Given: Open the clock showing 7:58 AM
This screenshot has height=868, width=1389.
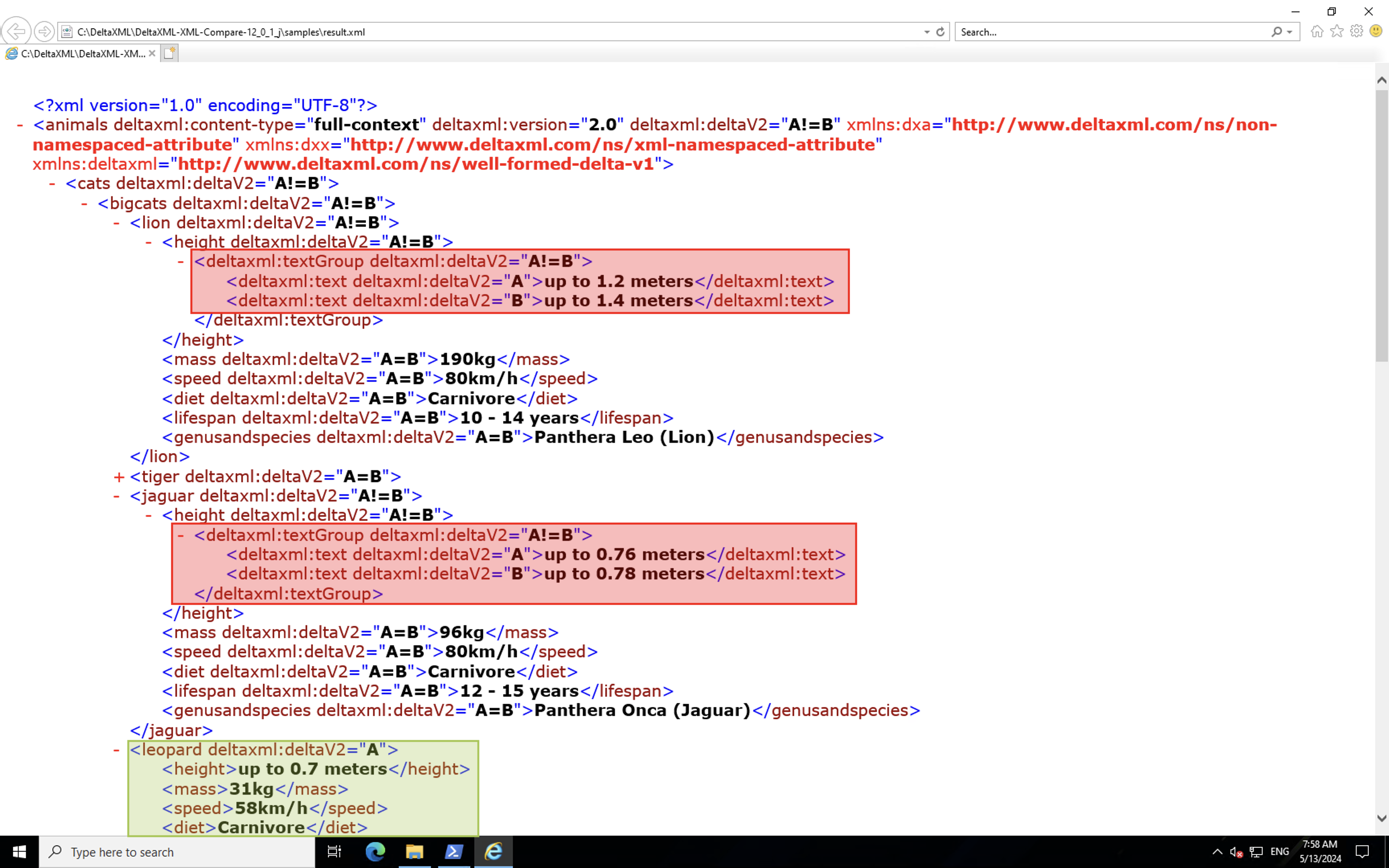Looking at the screenshot, I should 1320,852.
